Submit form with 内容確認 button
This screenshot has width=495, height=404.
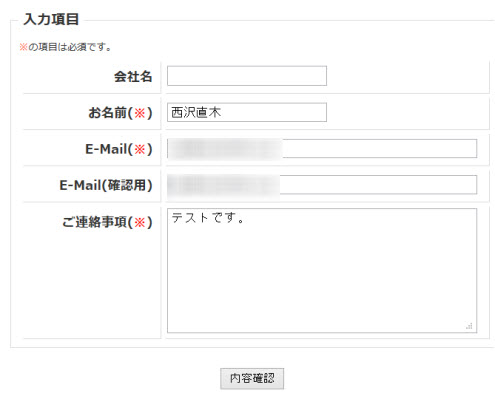point(252,378)
